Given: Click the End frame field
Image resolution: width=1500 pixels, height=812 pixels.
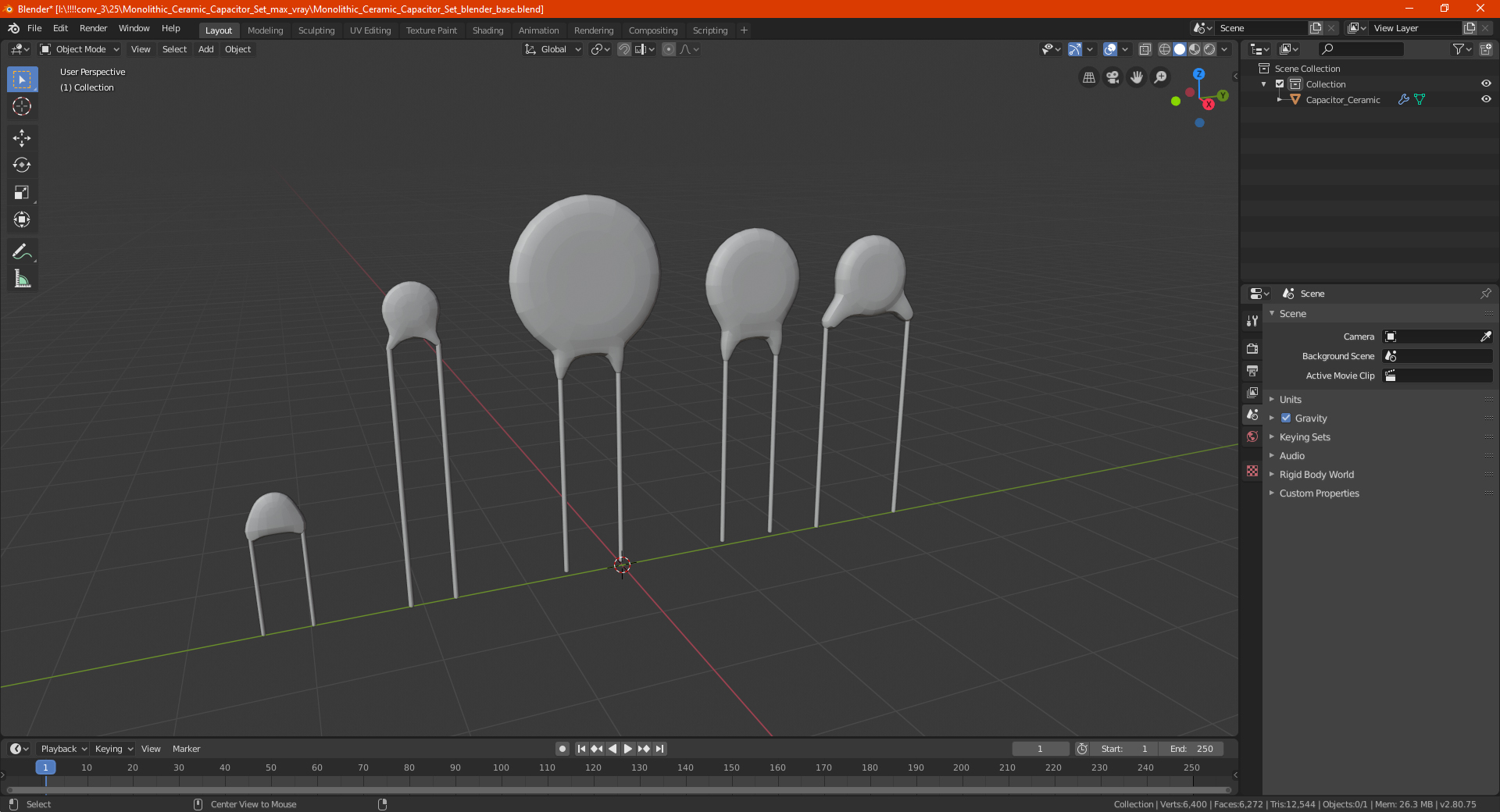Looking at the screenshot, I should 1191,749.
